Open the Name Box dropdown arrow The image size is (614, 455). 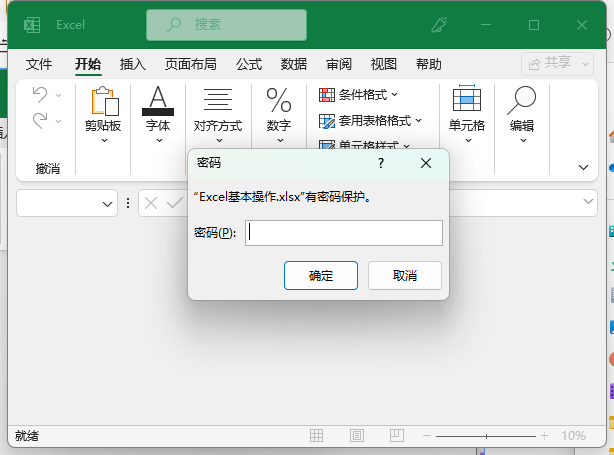(x=107, y=204)
